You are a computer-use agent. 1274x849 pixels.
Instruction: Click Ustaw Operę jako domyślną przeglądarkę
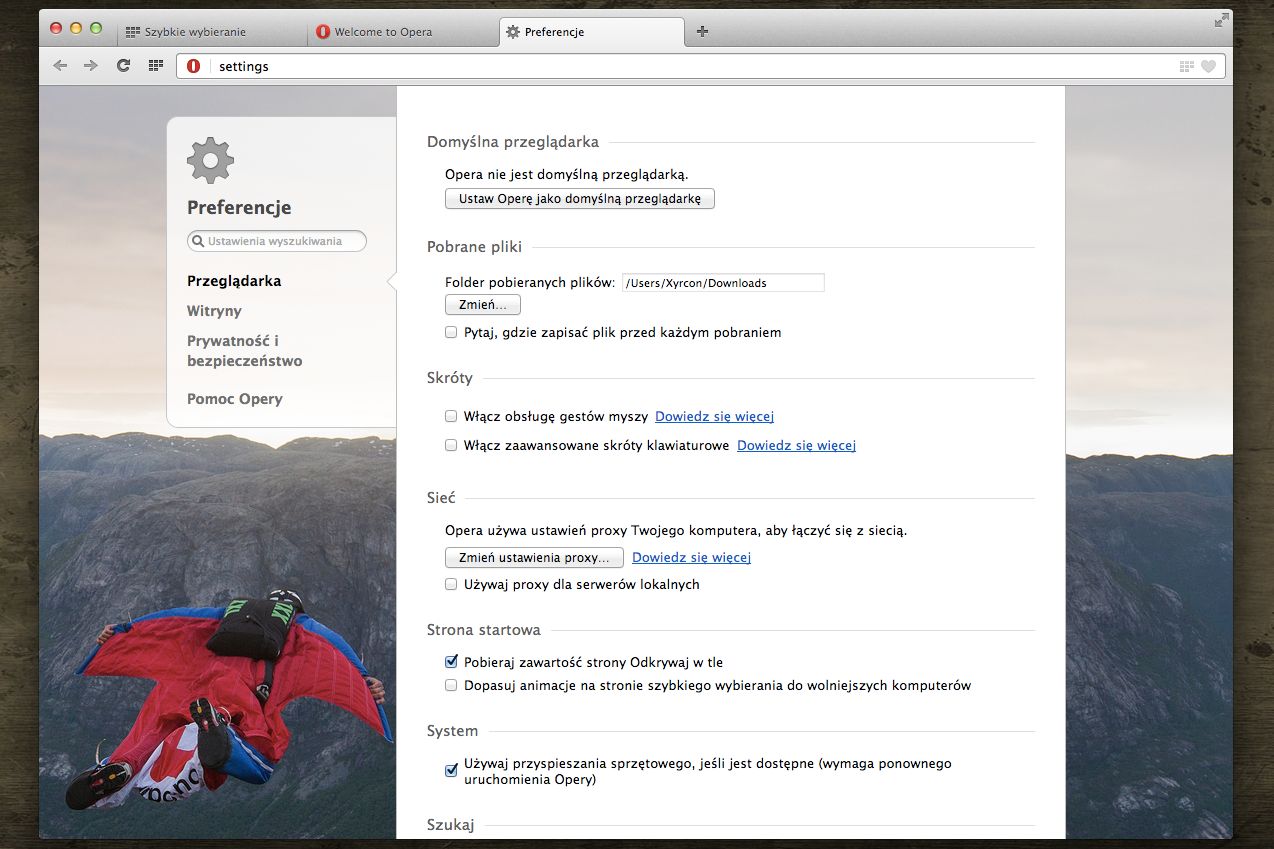pyautogui.click(x=580, y=199)
